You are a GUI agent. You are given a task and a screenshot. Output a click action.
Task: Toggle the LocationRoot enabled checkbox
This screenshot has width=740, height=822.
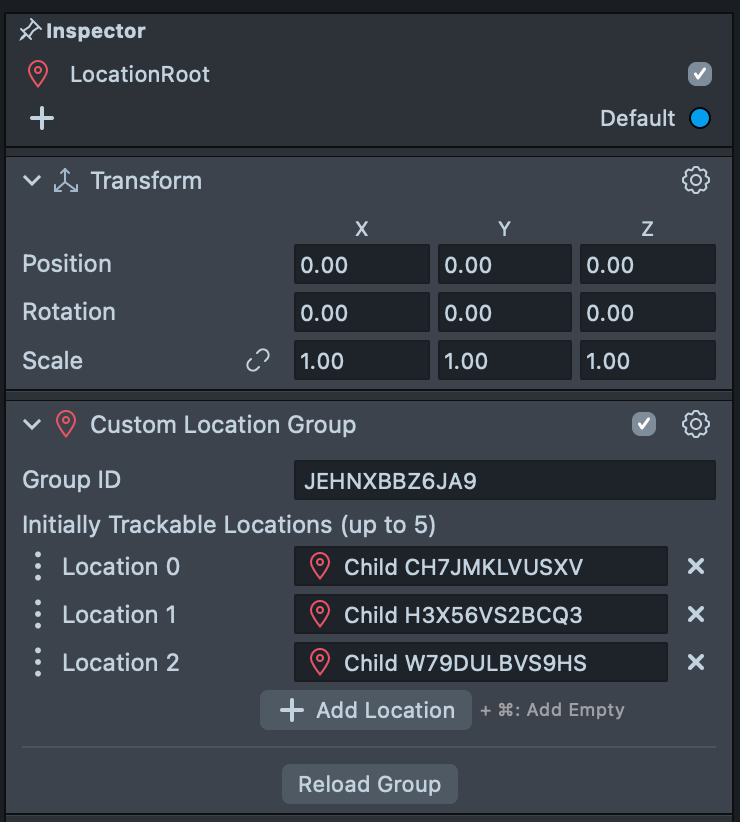point(699,74)
